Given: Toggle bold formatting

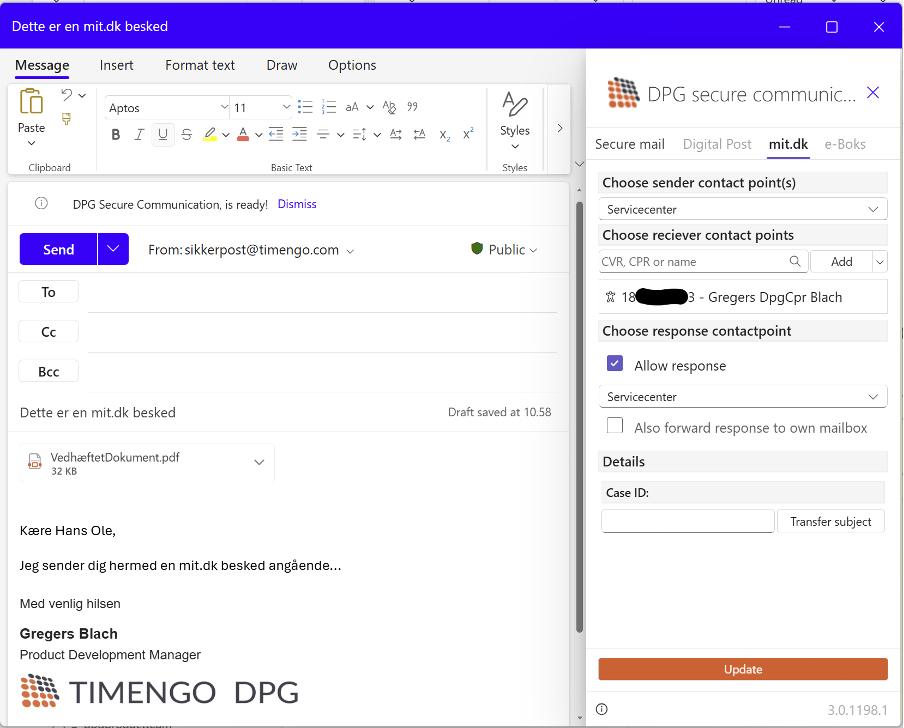Looking at the screenshot, I should coord(116,135).
